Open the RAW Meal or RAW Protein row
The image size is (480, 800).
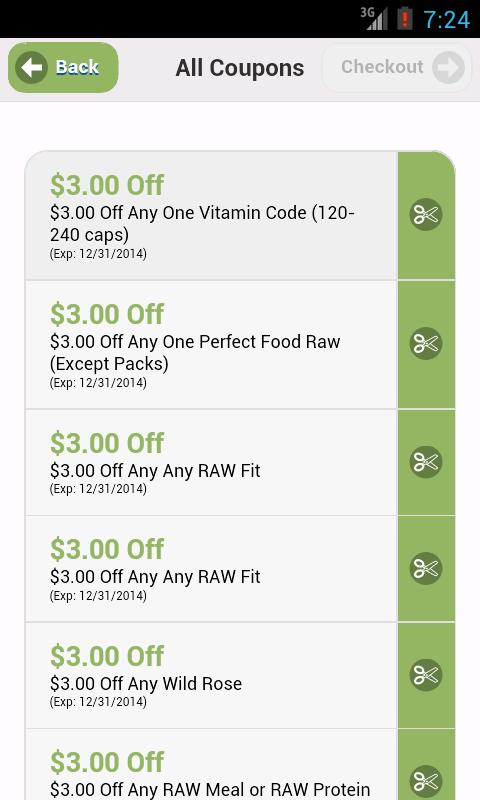[x=211, y=765]
